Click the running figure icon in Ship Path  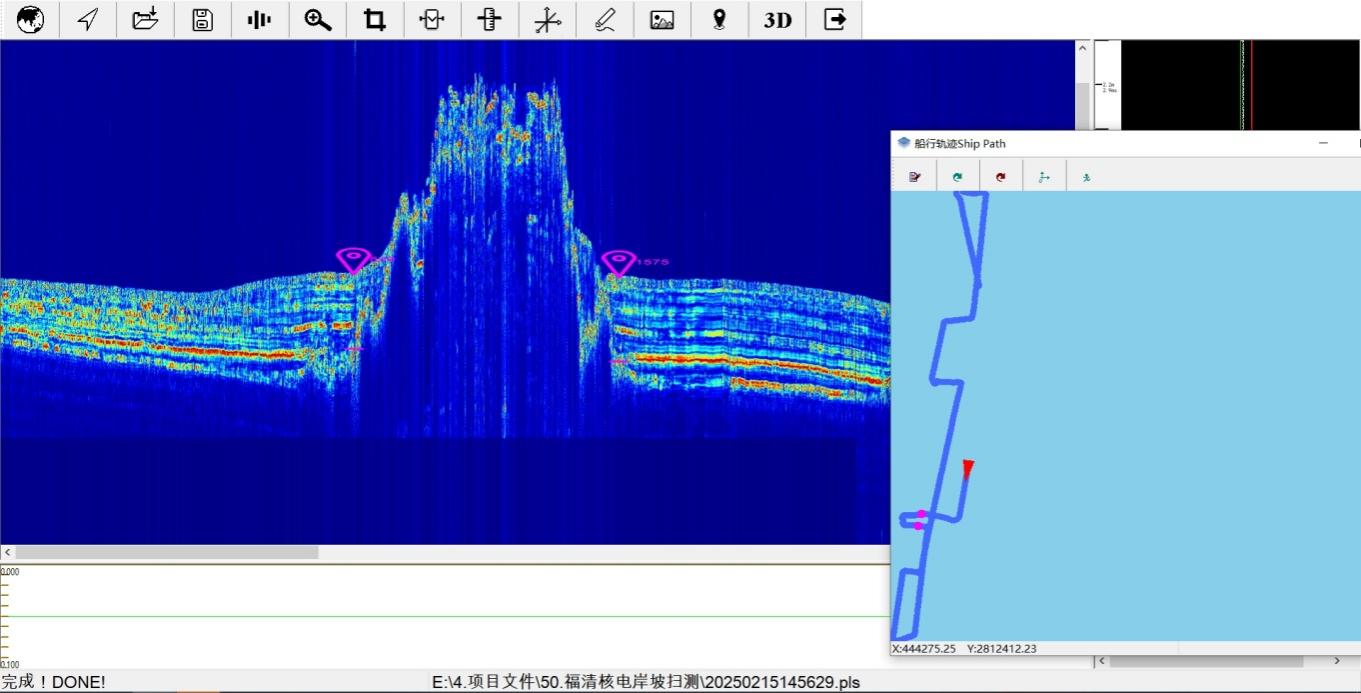click(1086, 177)
